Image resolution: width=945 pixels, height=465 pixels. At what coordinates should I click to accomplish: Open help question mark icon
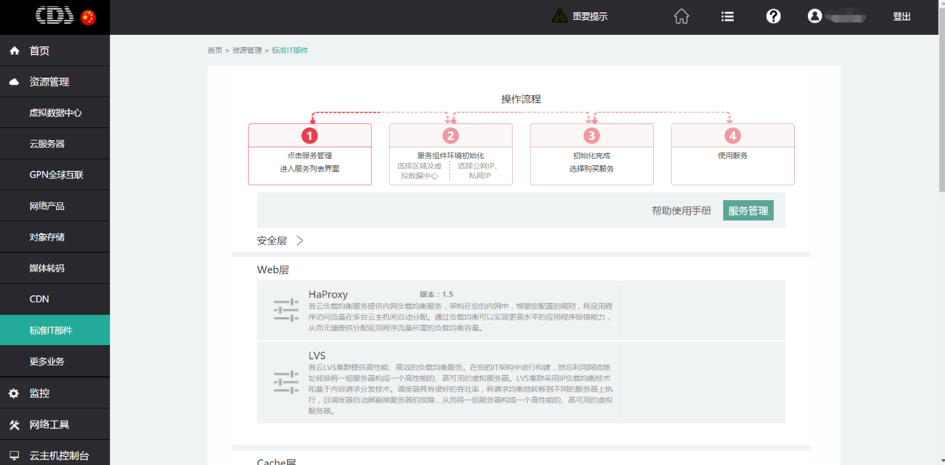click(x=773, y=17)
